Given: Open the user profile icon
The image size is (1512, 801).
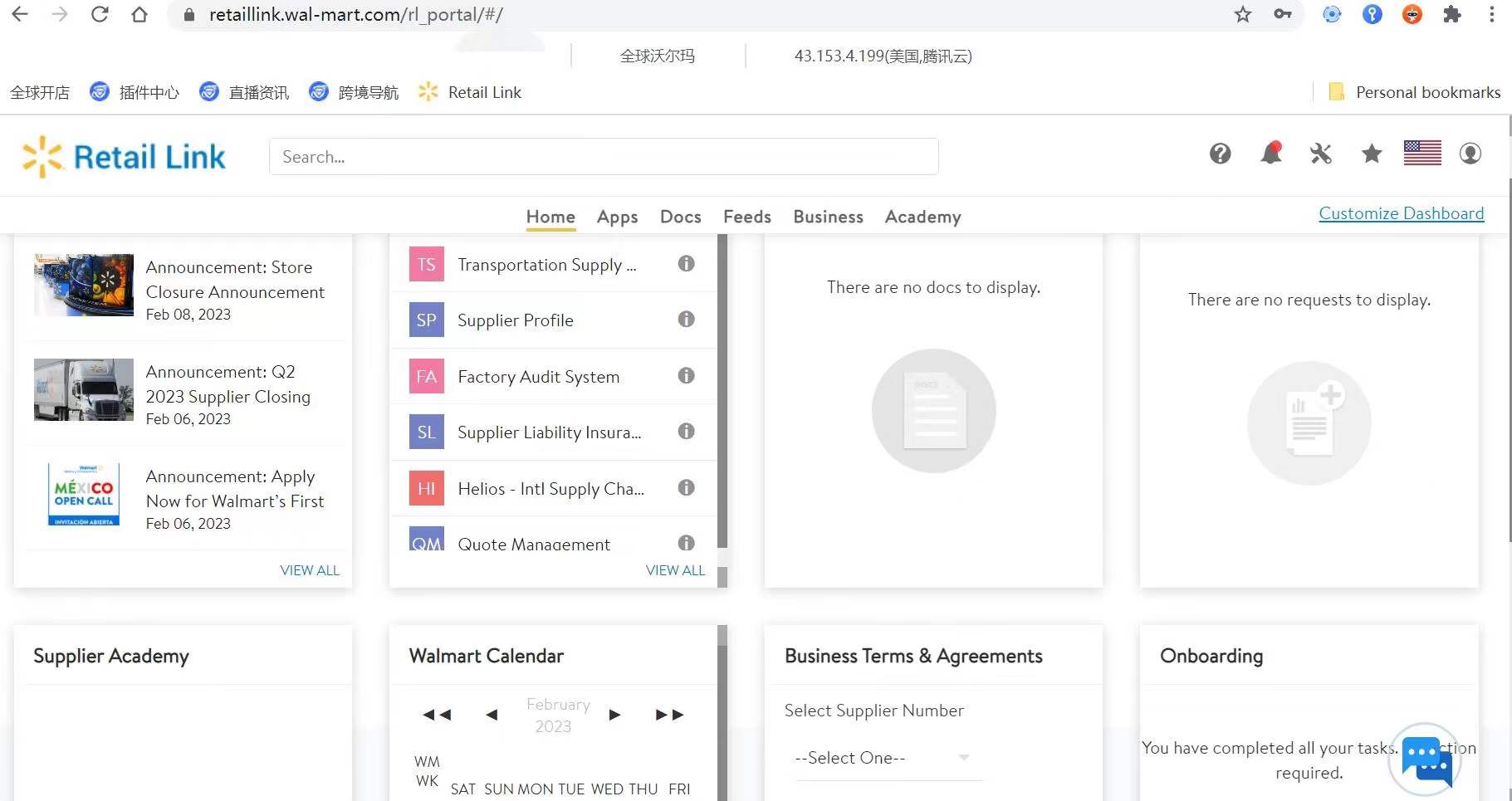Looking at the screenshot, I should pyautogui.click(x=1470, y=154).
